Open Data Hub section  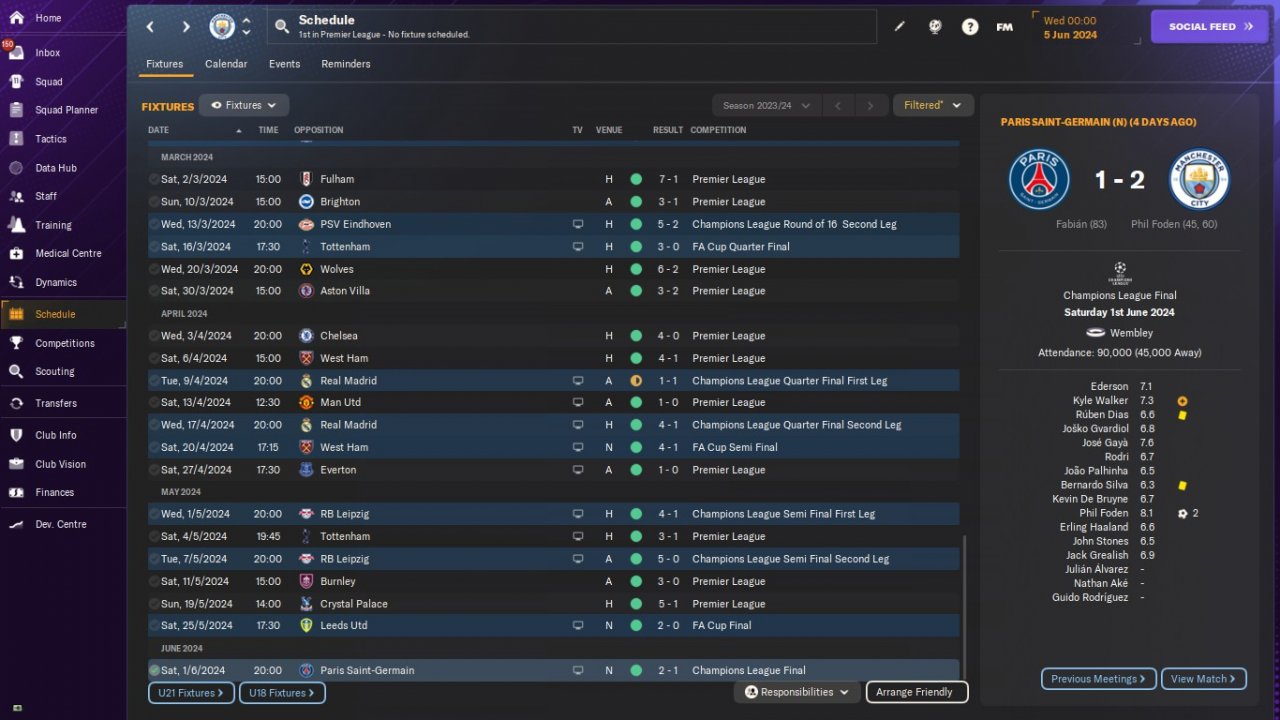[x=55, y=168]
